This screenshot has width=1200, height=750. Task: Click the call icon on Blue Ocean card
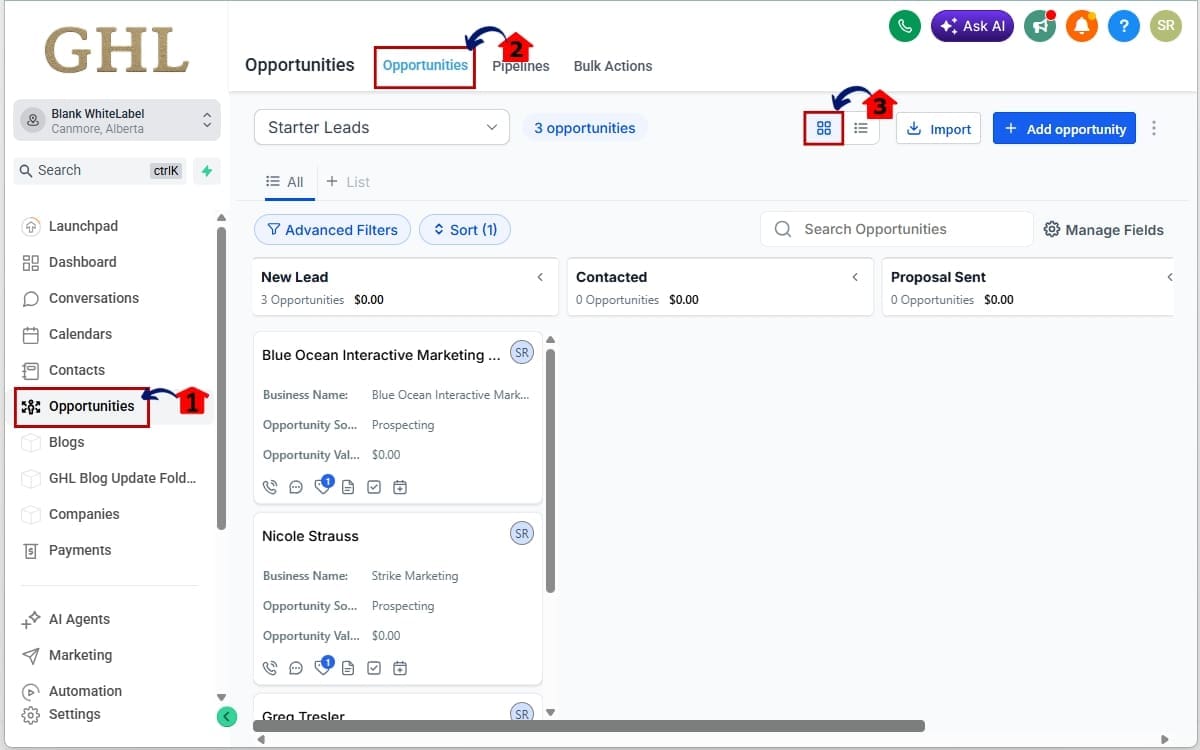click(269, 487)
